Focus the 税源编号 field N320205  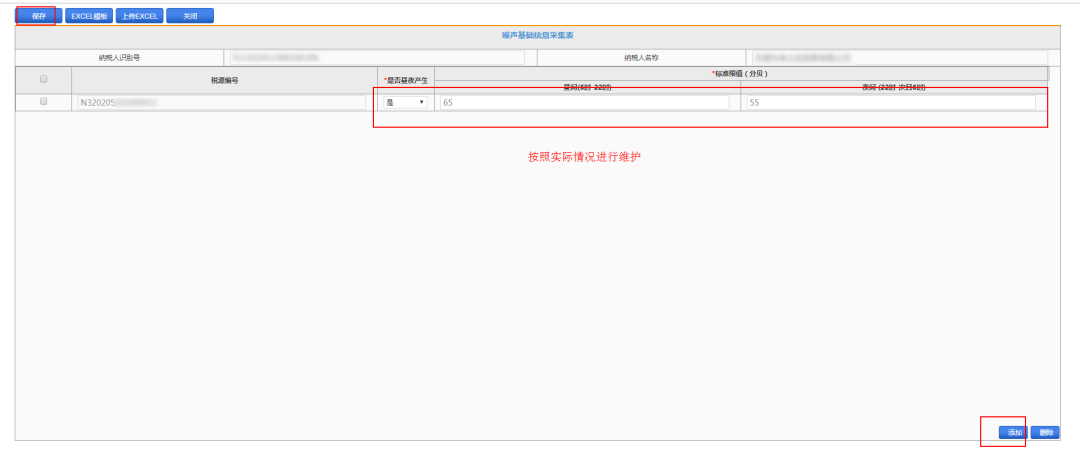[x=222, y=102]
